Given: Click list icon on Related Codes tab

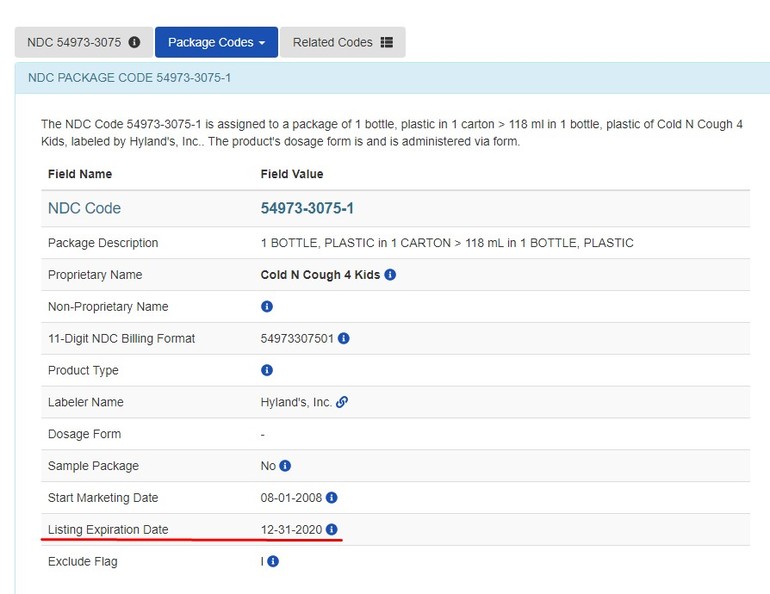Looking at the screenshot, I should (x=387, y=43).
